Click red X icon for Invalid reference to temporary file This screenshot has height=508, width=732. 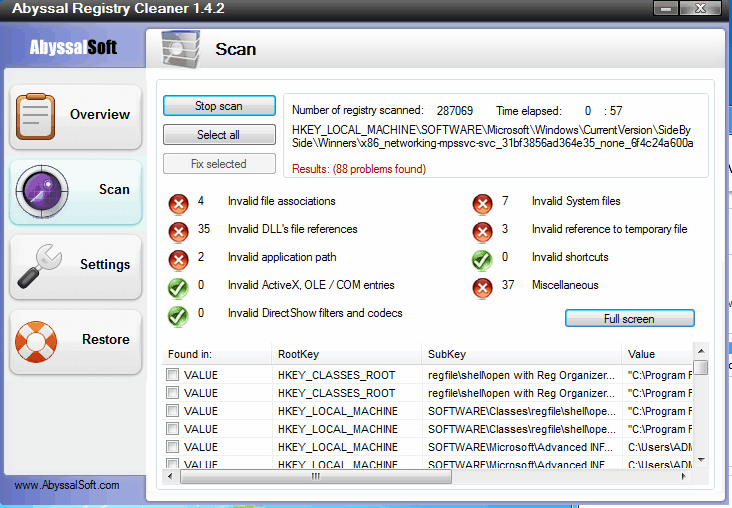click(482, 232)
